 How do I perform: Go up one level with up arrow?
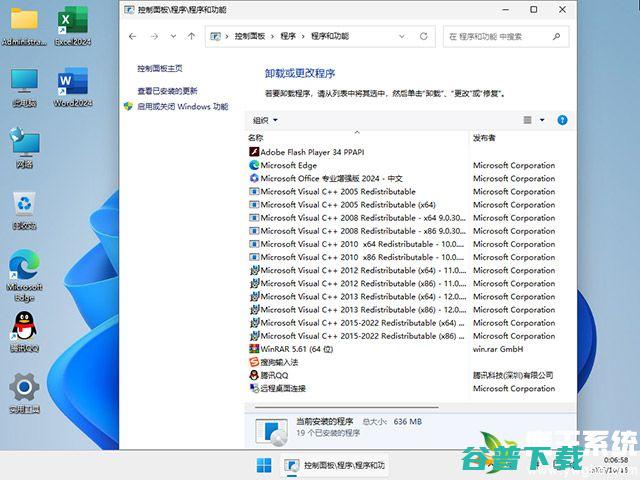pyautogui.click(x=191, y=36)
